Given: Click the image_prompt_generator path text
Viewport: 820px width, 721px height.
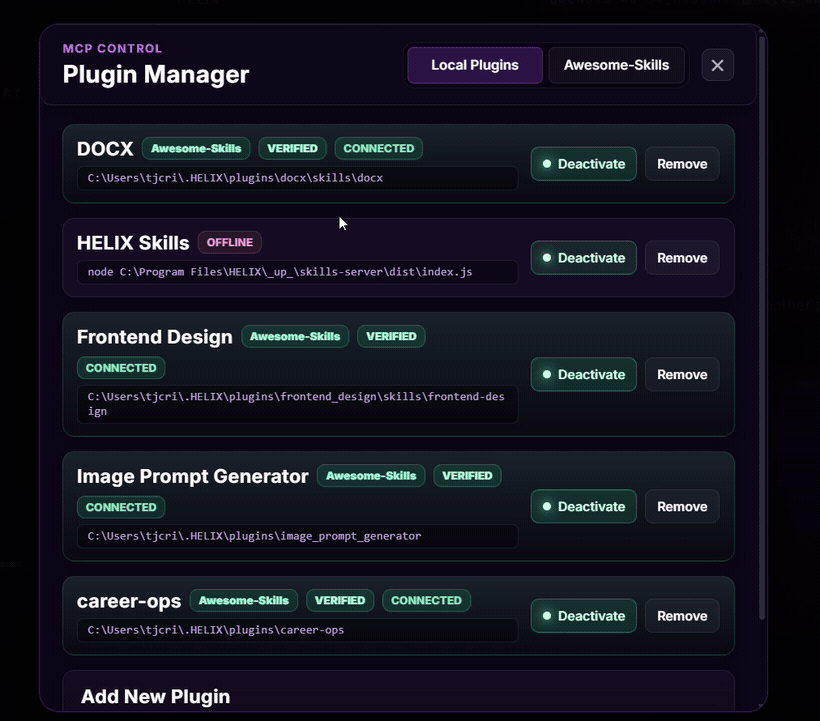Looking at the screenshot, I should point(254,536).
